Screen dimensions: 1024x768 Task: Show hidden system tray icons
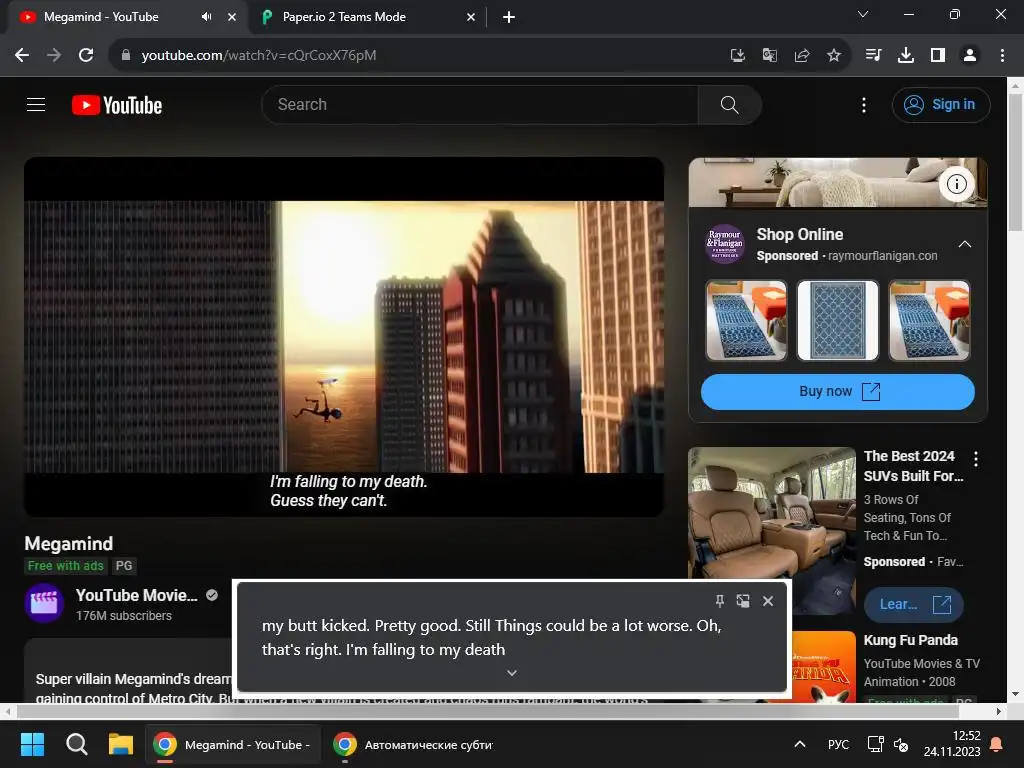pos(799,744)
